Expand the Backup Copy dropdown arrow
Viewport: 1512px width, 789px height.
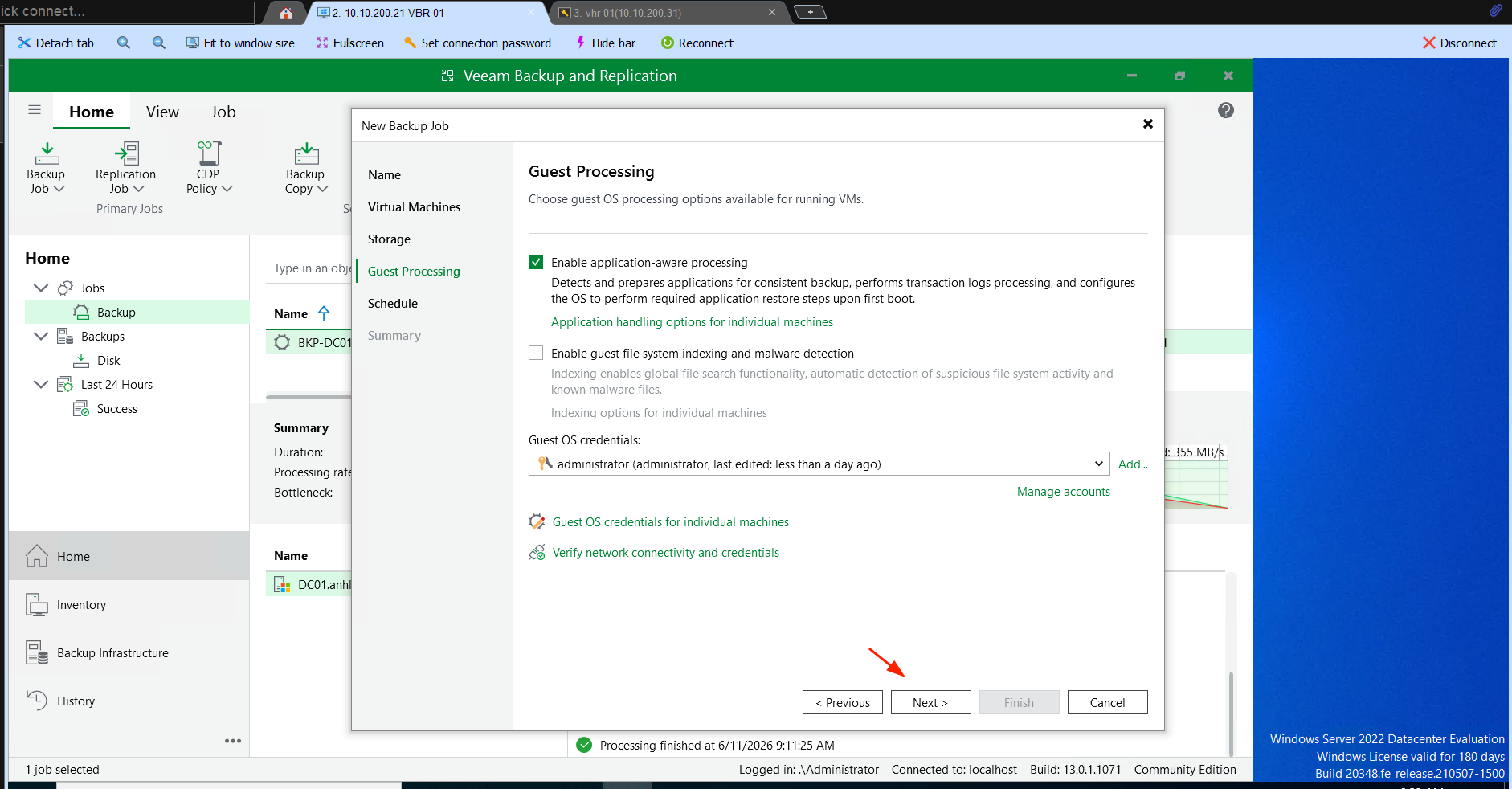click(322, 189)
